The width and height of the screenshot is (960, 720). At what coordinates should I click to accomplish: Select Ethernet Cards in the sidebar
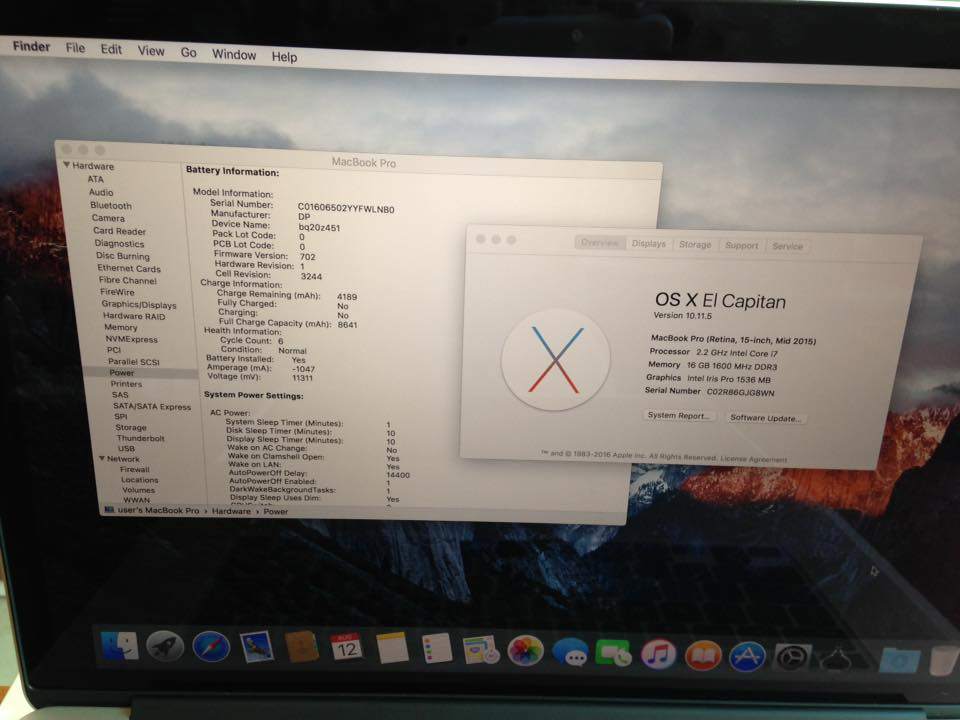129,268
